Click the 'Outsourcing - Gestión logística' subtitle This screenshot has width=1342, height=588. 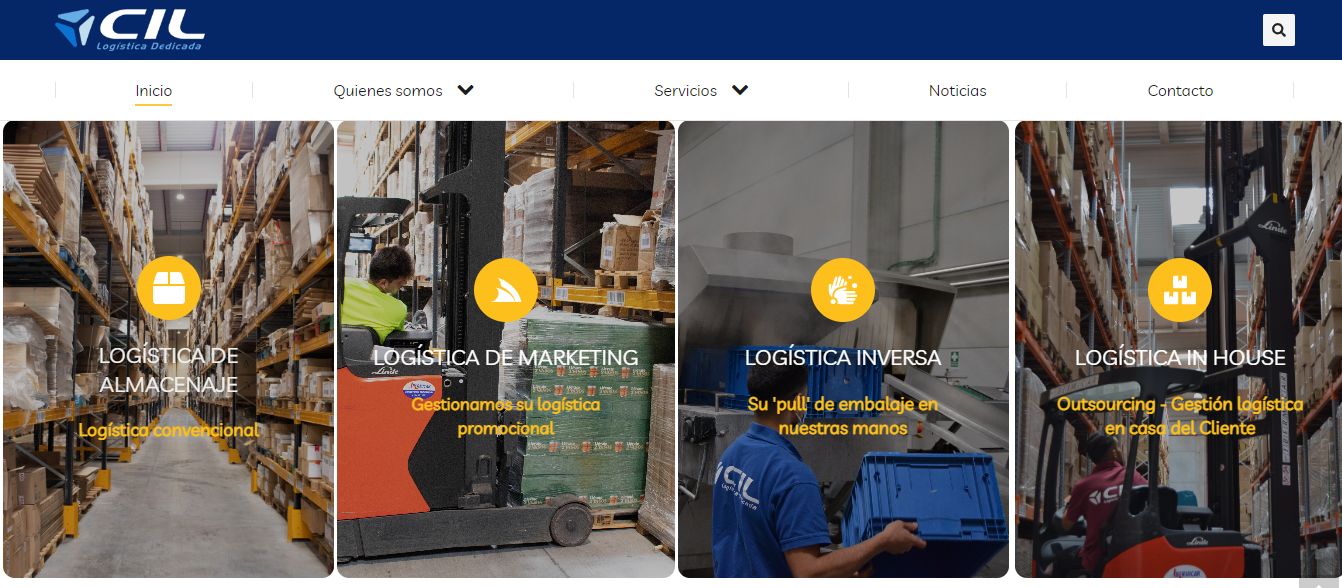click(x=1180, y=404)
